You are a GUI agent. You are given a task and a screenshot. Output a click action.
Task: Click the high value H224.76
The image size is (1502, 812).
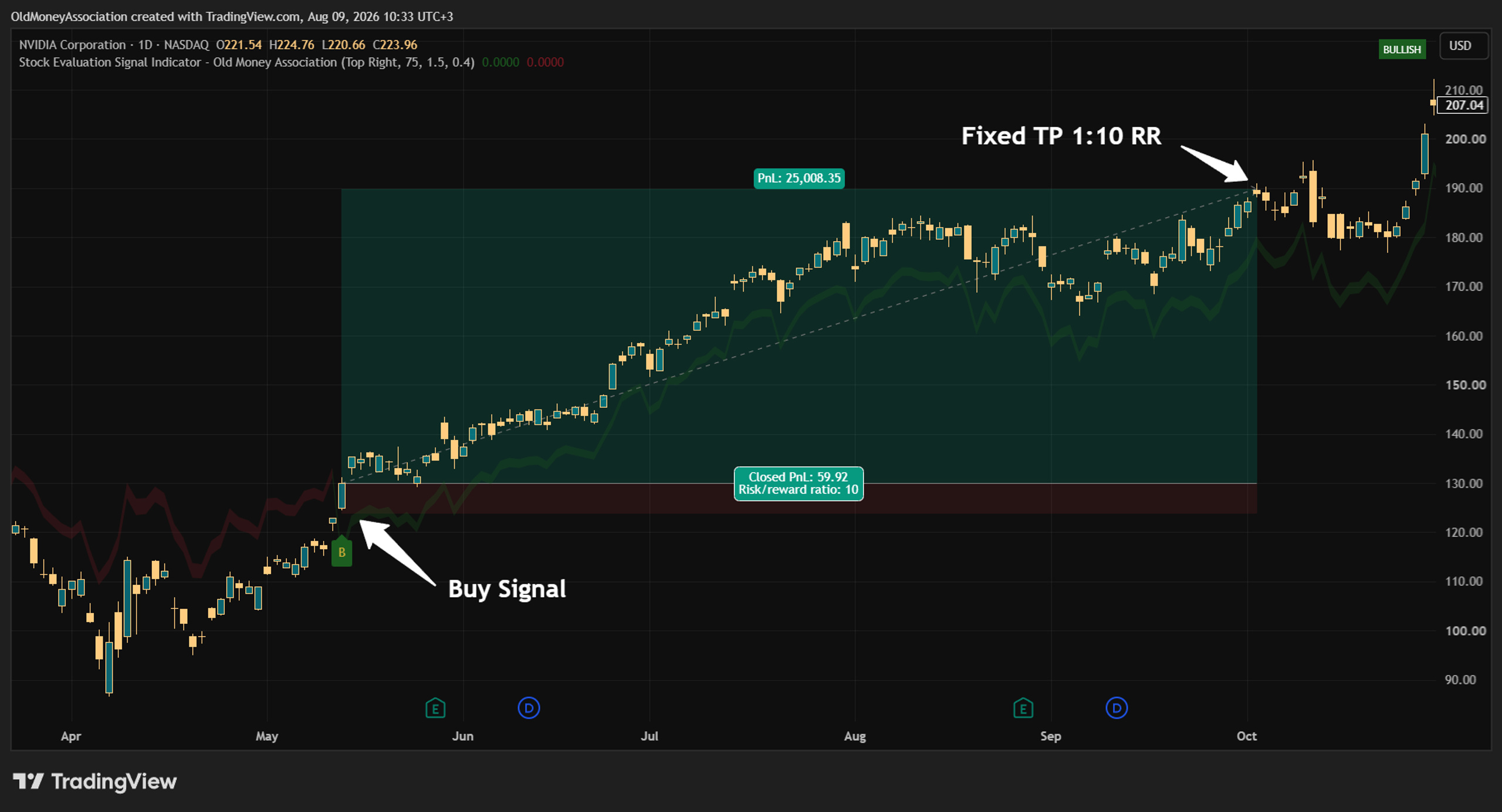point(292,45)
